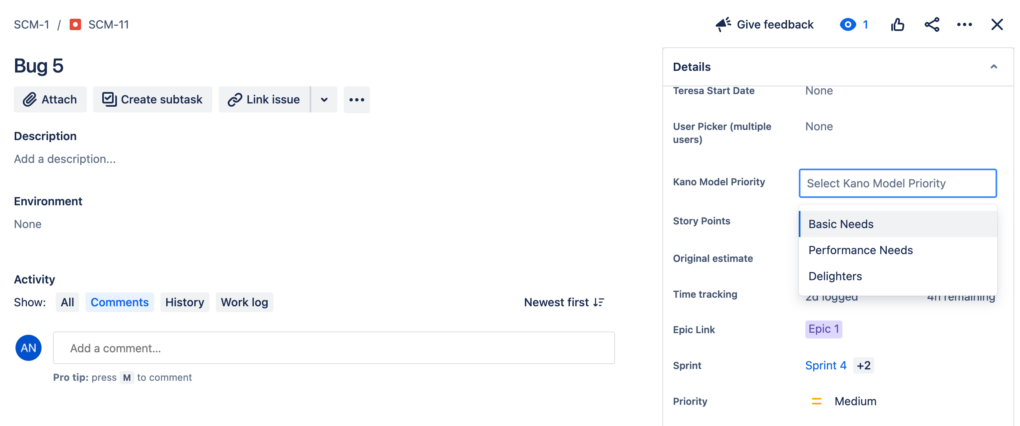Viewport: 1020px width, 426px height.
Task: Toggle Newest first sort order
Action: 564,302
